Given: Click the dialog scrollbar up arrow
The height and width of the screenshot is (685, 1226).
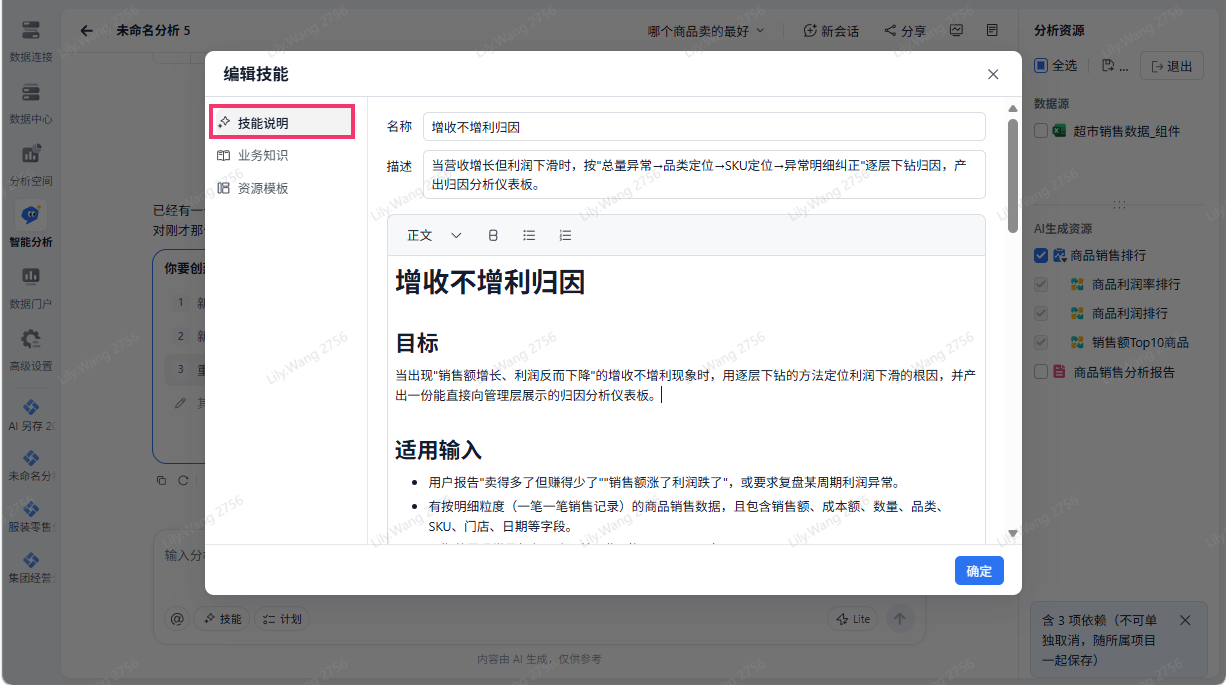Looking at the screenshot, I should pyautogui.click(x=1013, y=108).
